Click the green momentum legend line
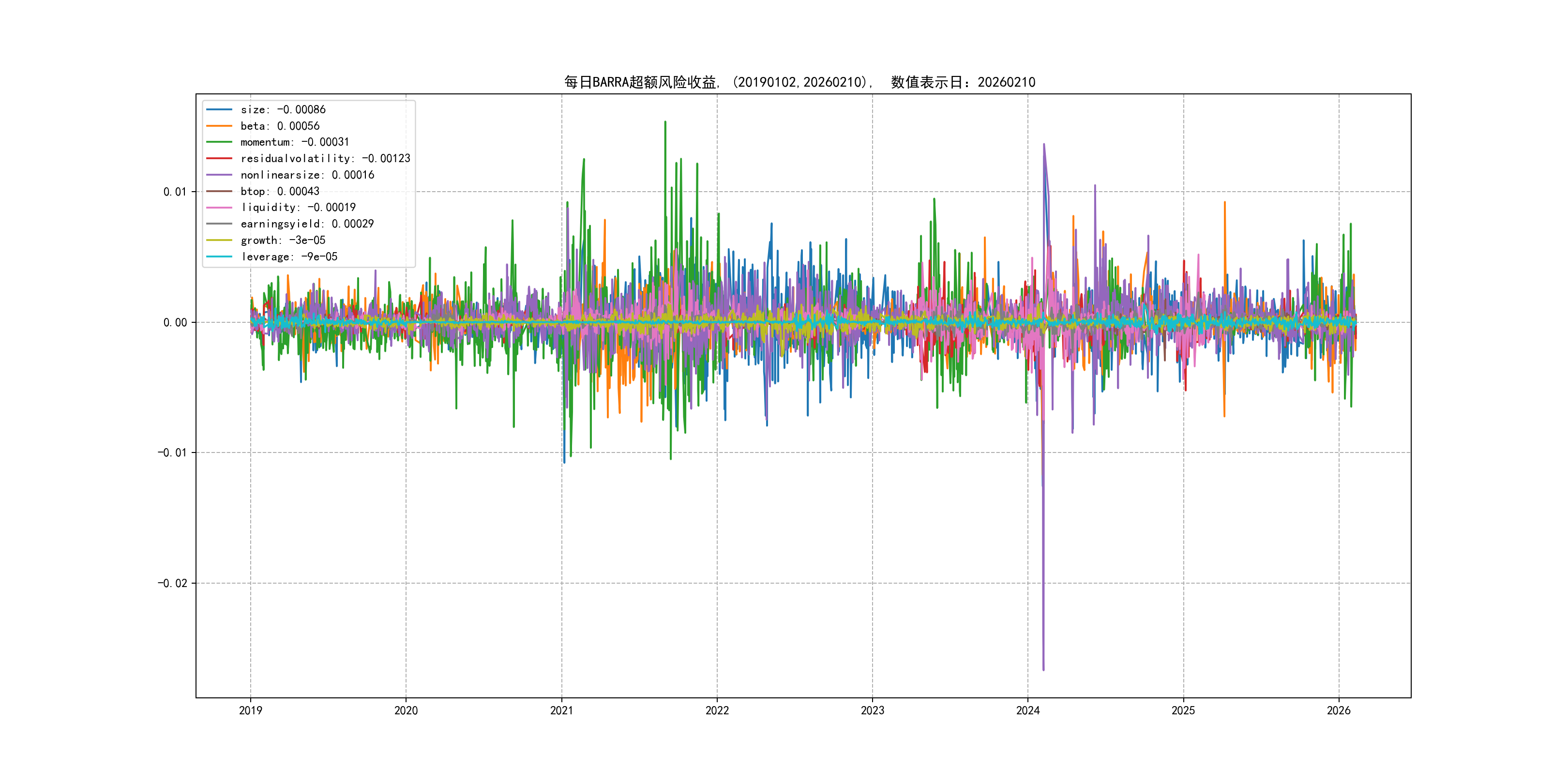The width and height of the screenshot is (1568, 784). pyautogui.click(x=219, y=142)
